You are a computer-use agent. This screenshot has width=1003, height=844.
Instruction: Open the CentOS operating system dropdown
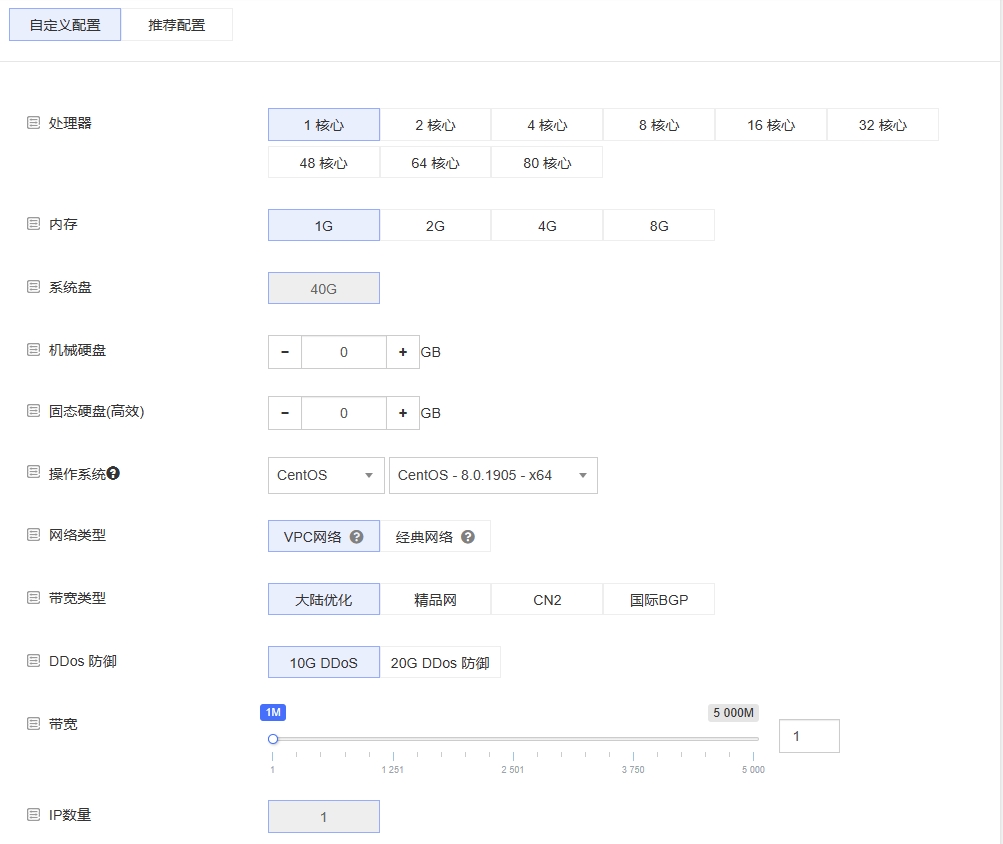click(x=326, y=476)
